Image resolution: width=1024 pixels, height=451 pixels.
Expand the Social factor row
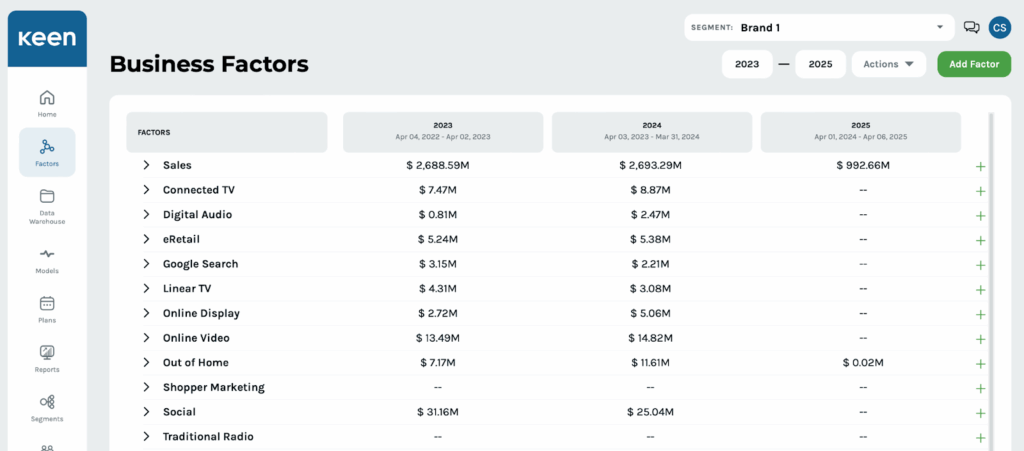coord(146,412)
